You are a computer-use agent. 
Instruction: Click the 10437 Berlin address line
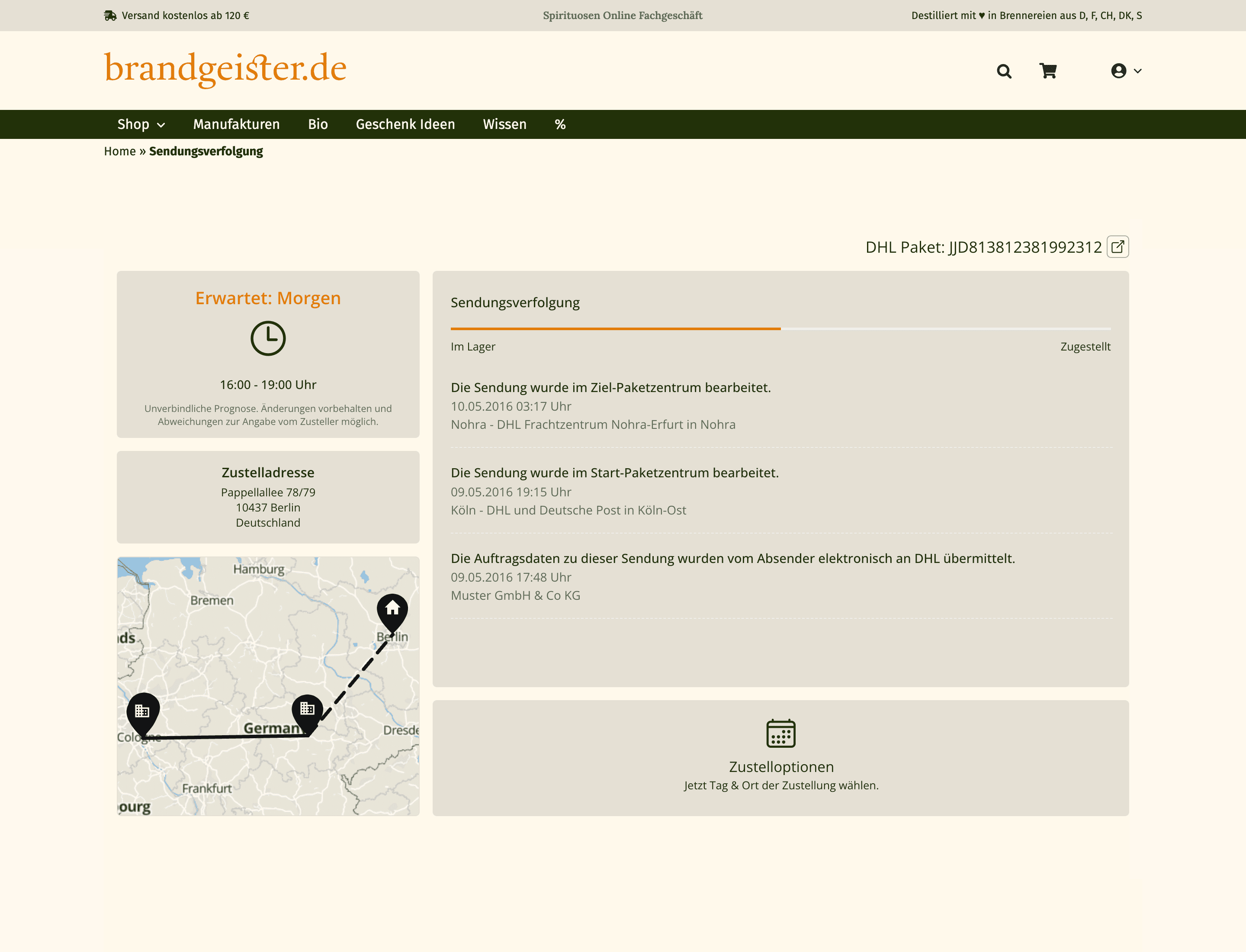point(268,508)
